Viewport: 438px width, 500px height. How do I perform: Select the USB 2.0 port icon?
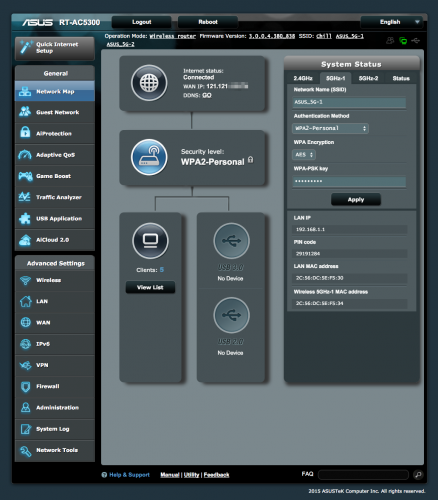pos(231,315)
